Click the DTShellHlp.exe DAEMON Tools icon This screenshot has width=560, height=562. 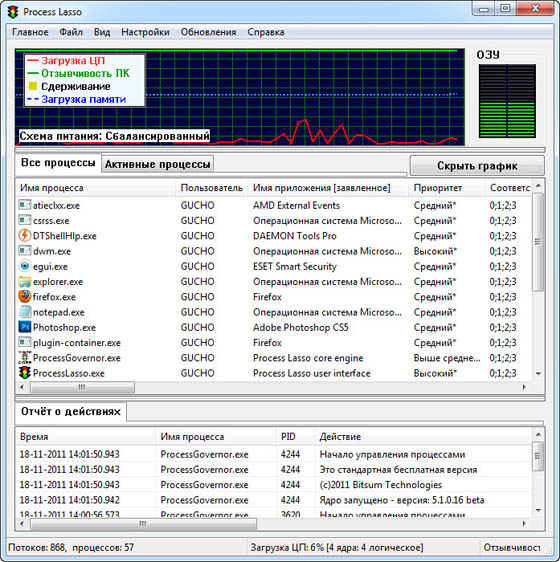click(x=25, y=235)
